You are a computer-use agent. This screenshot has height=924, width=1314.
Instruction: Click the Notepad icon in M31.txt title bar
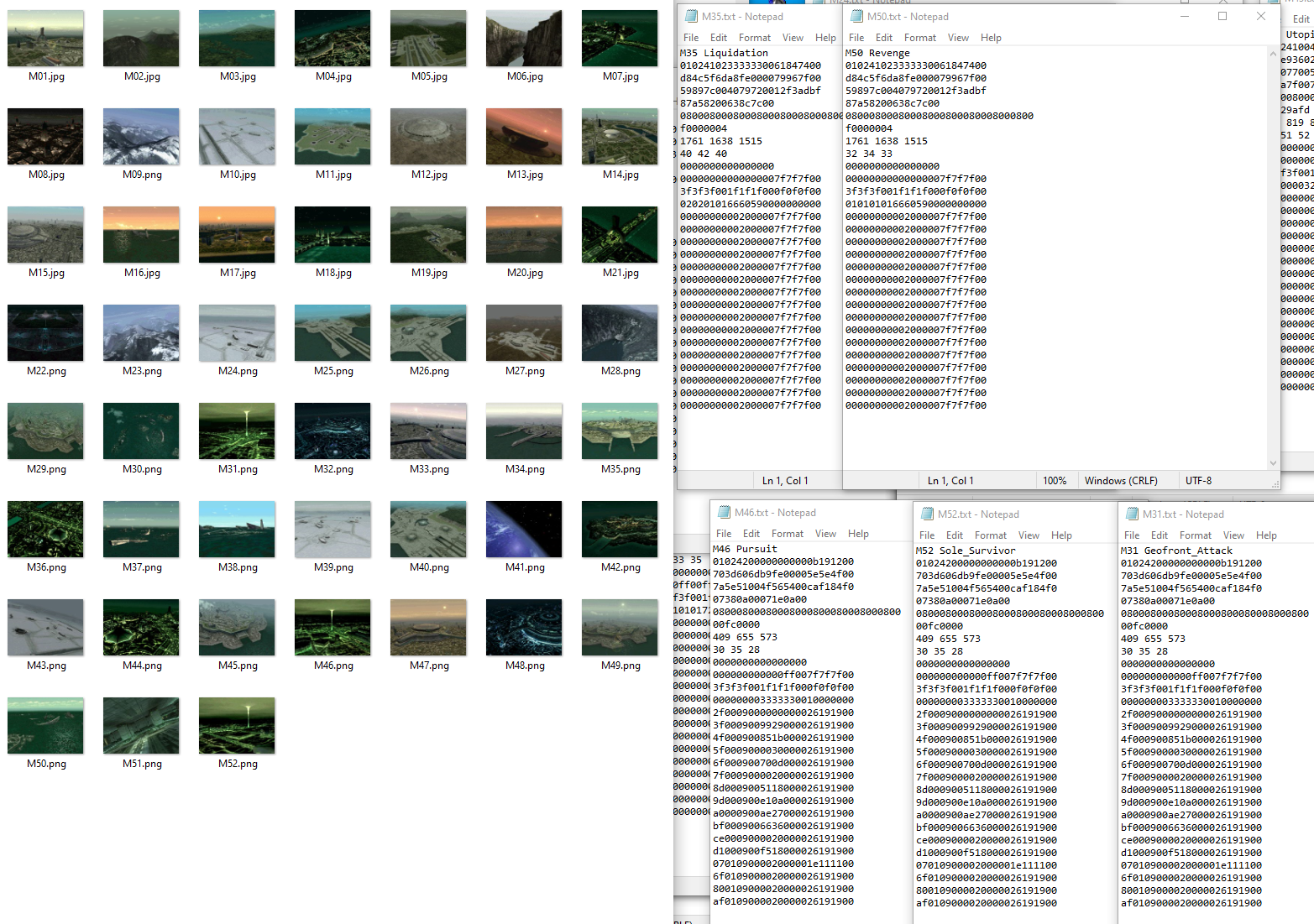(1131, 514)
